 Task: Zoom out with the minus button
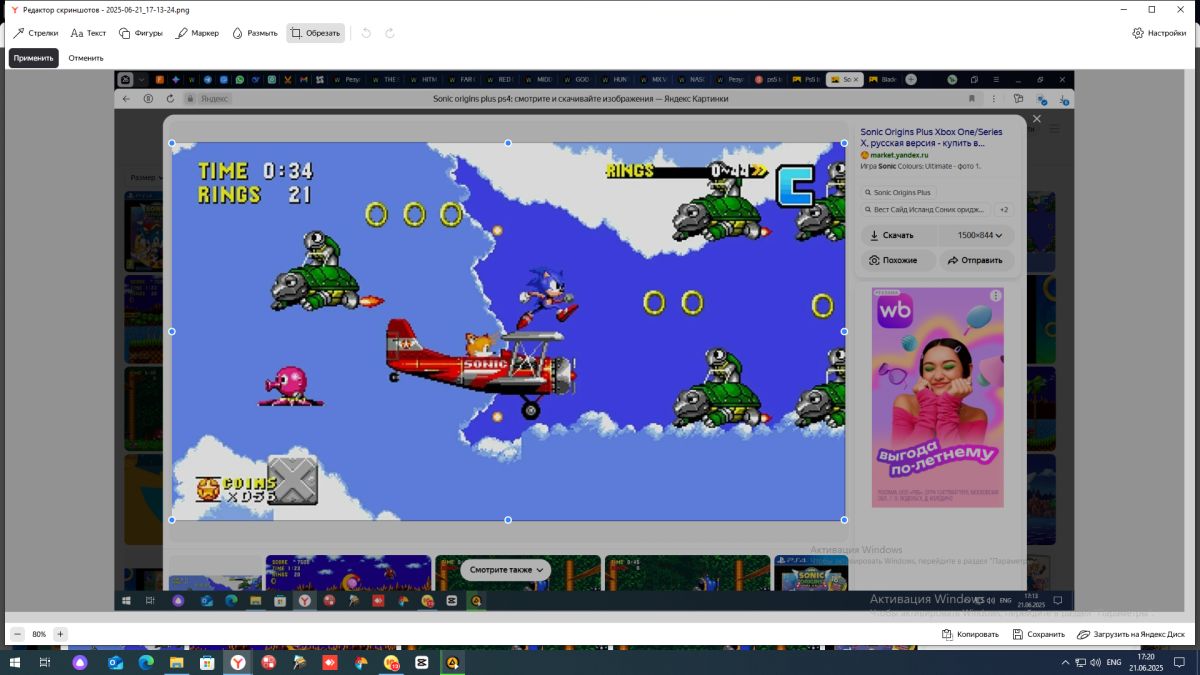click(17, 634)
